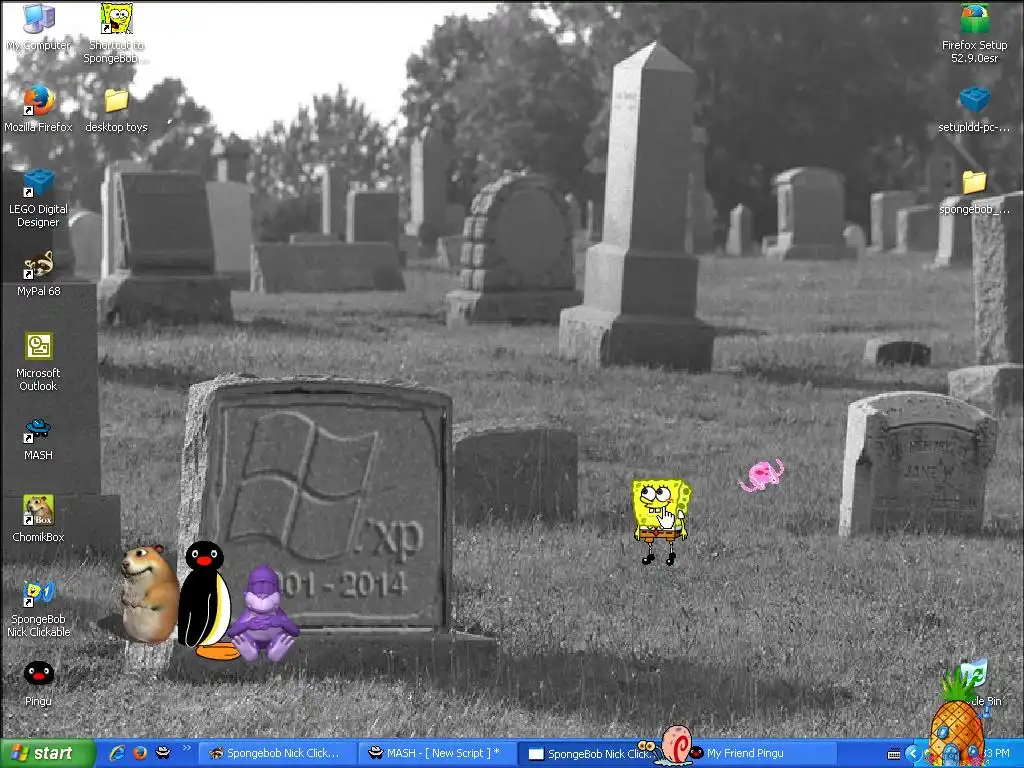This screenshot has width=1024, height=768.
Task: Click the system tray clock
Action: tap(997, 754)
